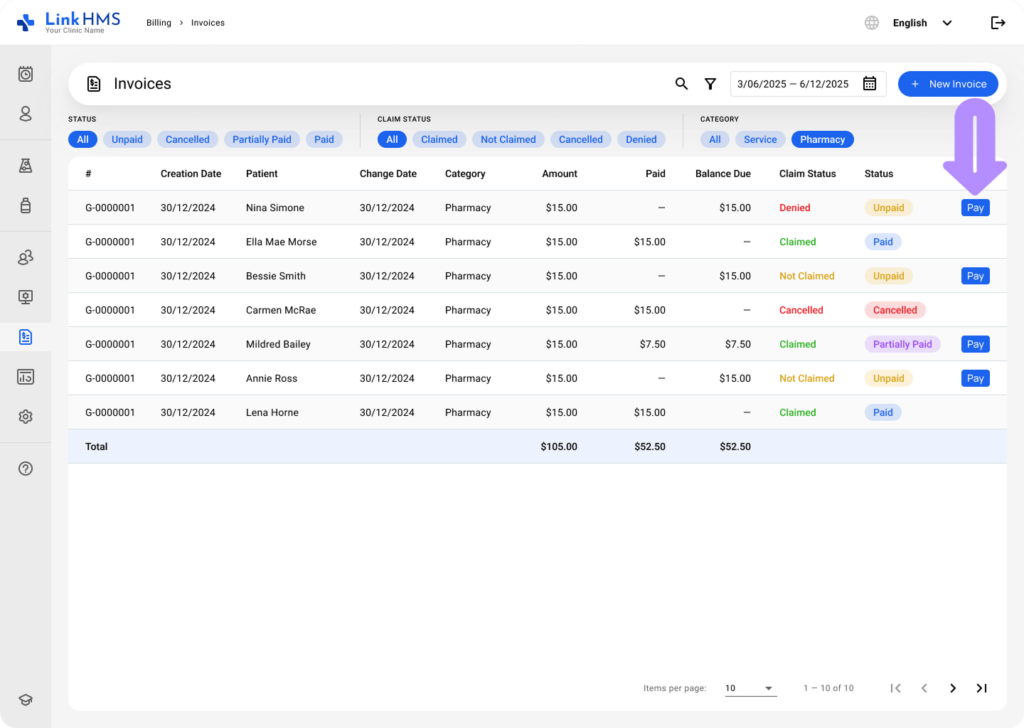Click Pay for Nina Simone invoice
This screenshot has height=728, width=1024.
click(975, 208)
